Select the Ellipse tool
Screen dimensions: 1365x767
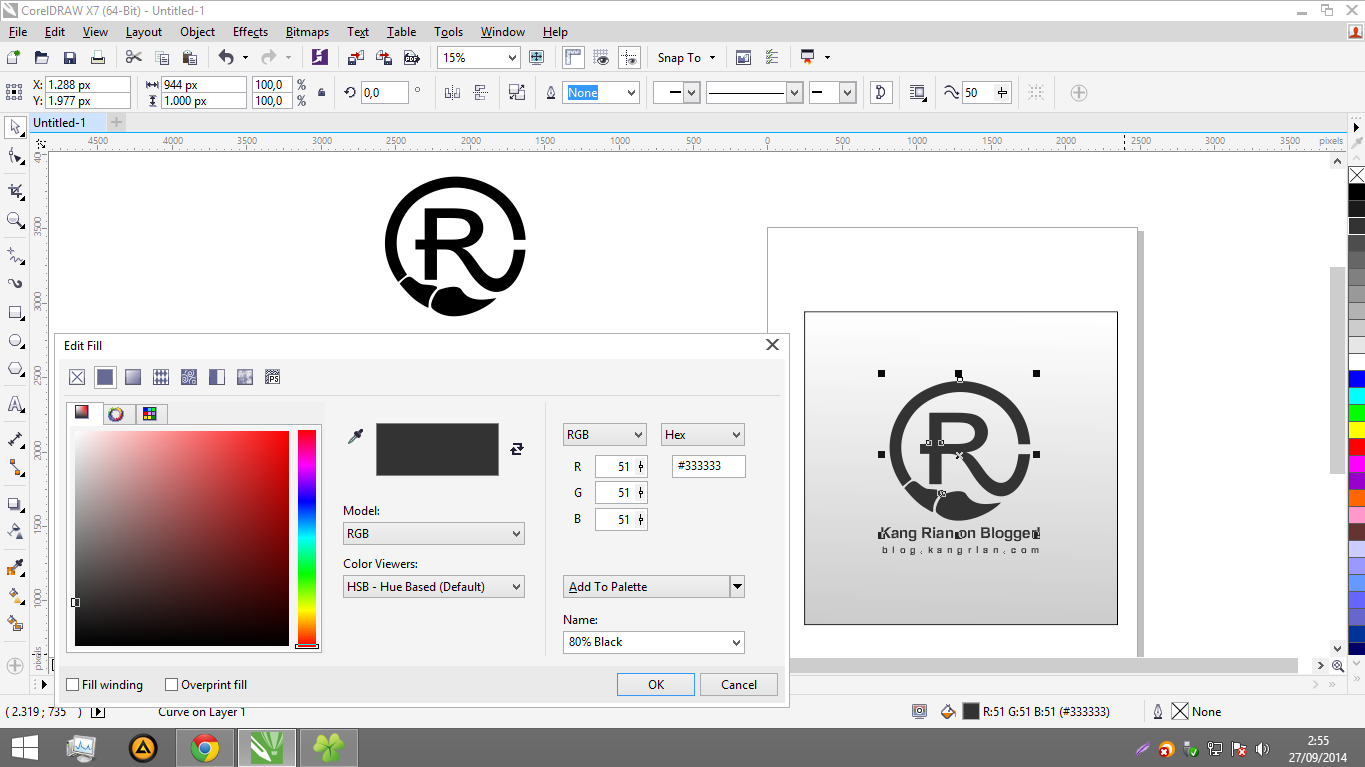15,341
